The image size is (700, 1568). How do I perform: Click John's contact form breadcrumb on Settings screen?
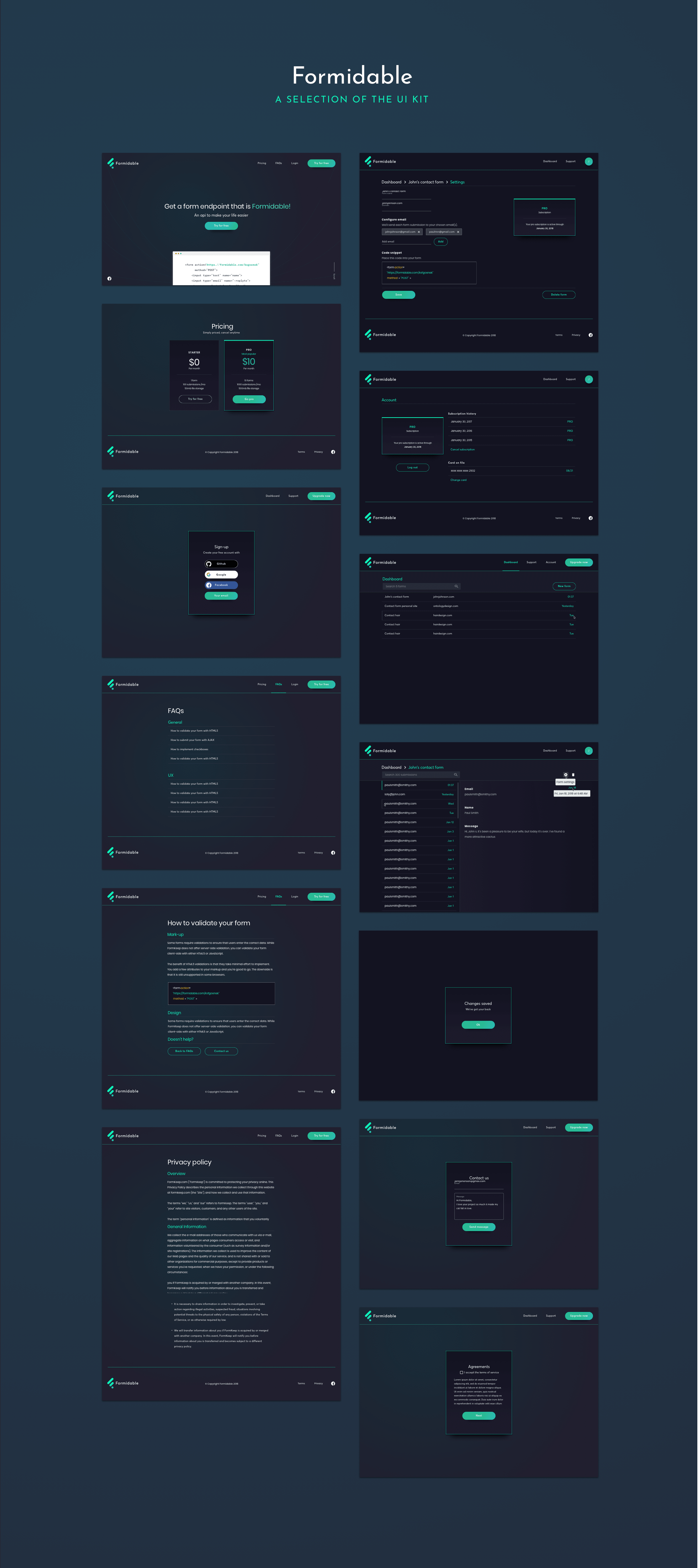tap(426, 182)
